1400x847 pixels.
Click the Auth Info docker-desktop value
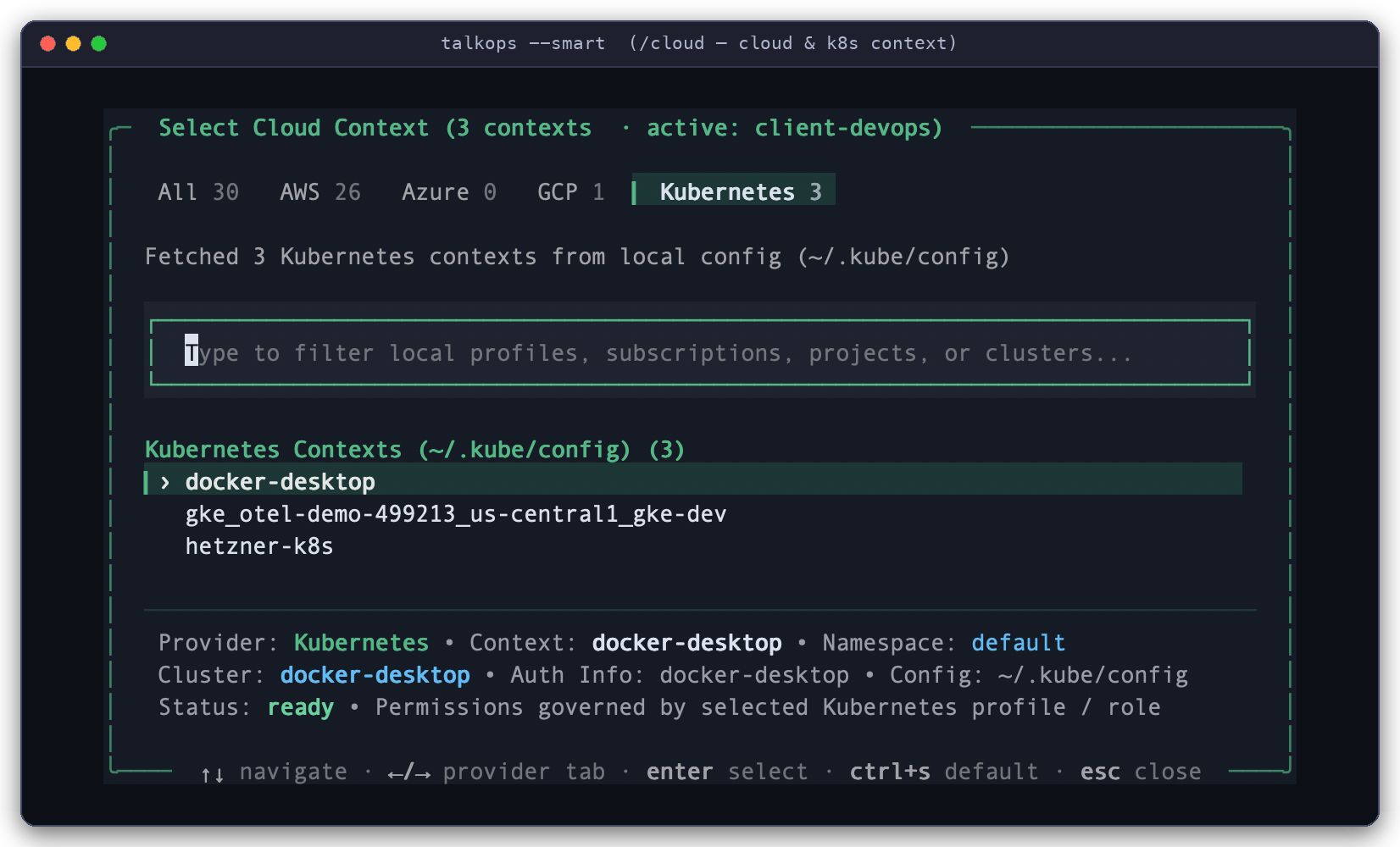(x=754, y=675)
